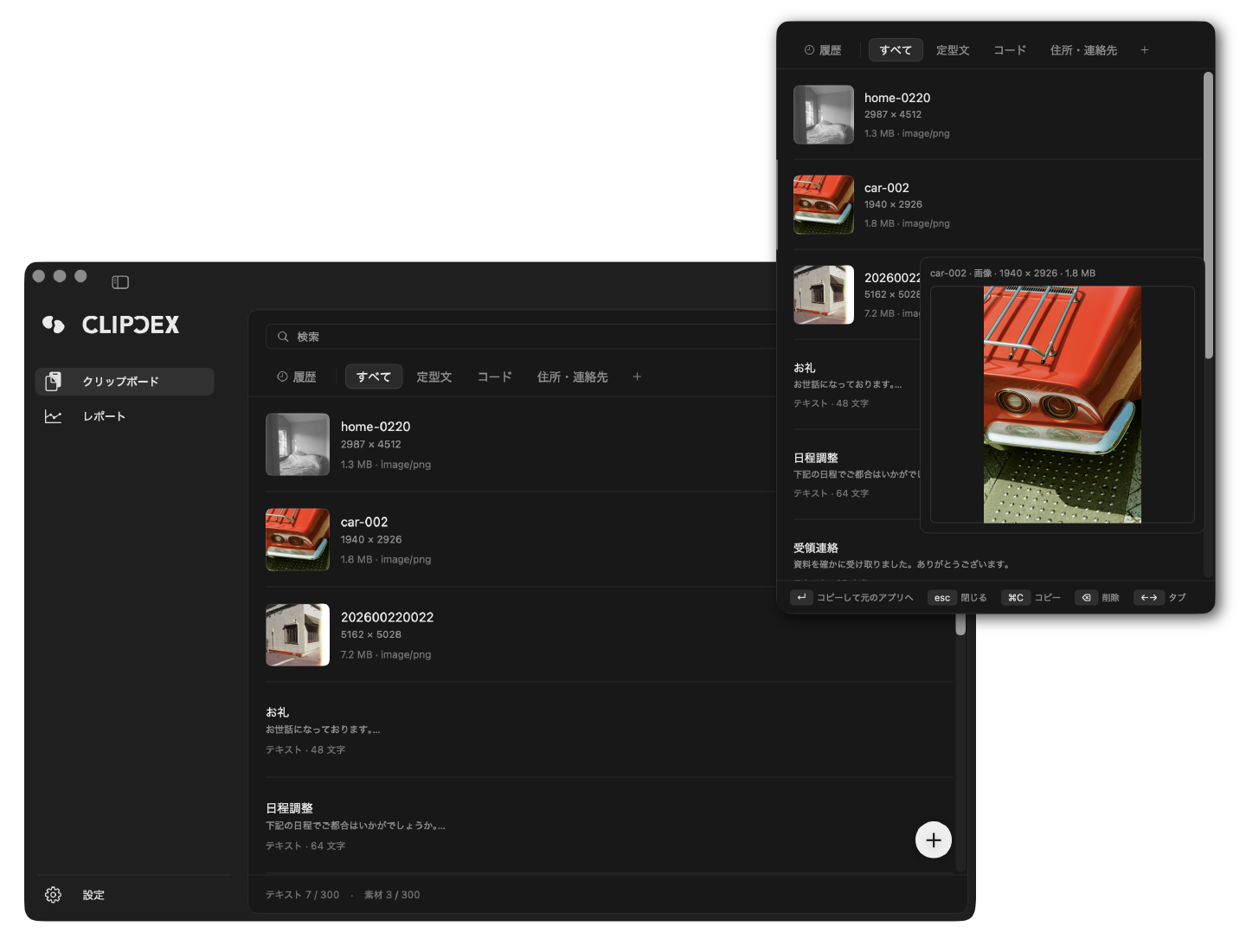The width and height of the screenshot is (1246, 952).
Task: Select the 定型文 tab in main window
Action: point(434,376)
